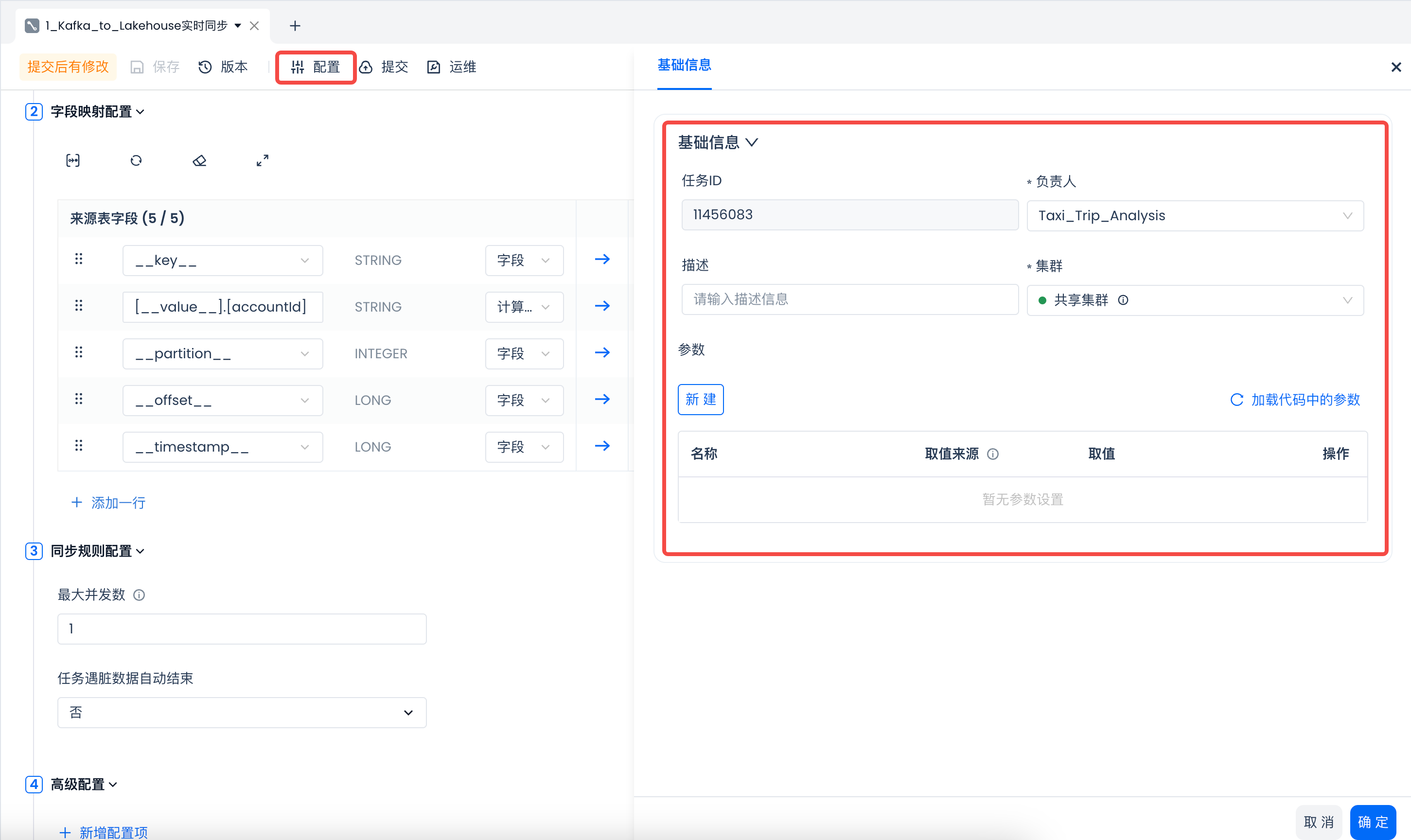Click the auto-map fields bracket icon

coord(73,161)
